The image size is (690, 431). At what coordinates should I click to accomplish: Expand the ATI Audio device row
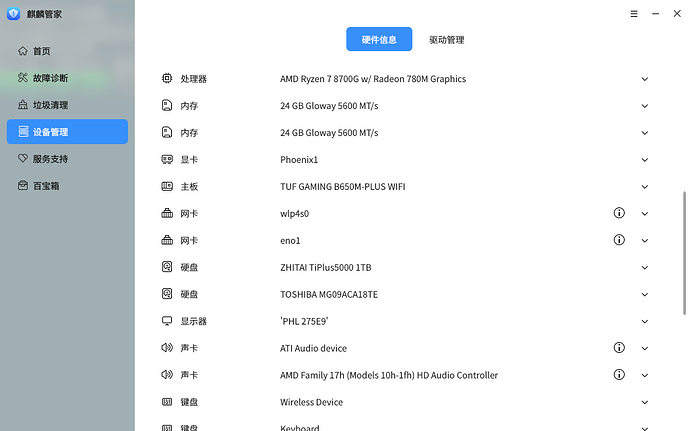point(645,348)
